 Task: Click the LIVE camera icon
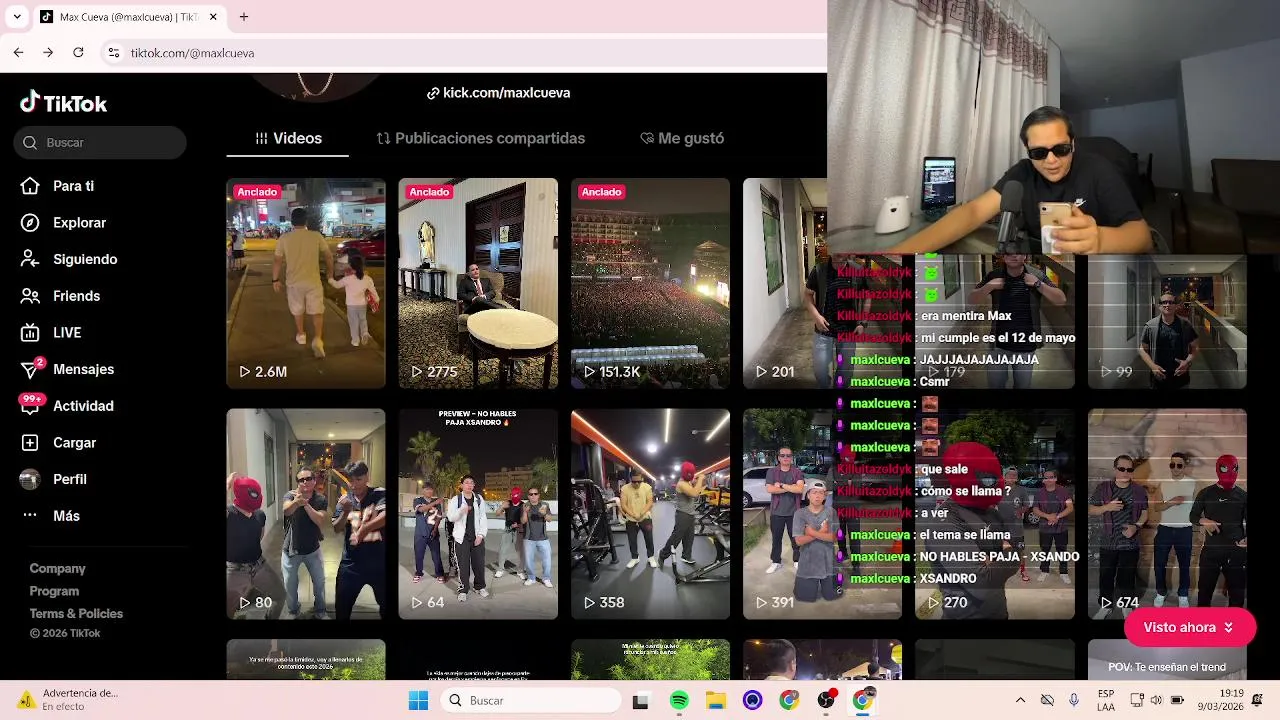(30, 333)
